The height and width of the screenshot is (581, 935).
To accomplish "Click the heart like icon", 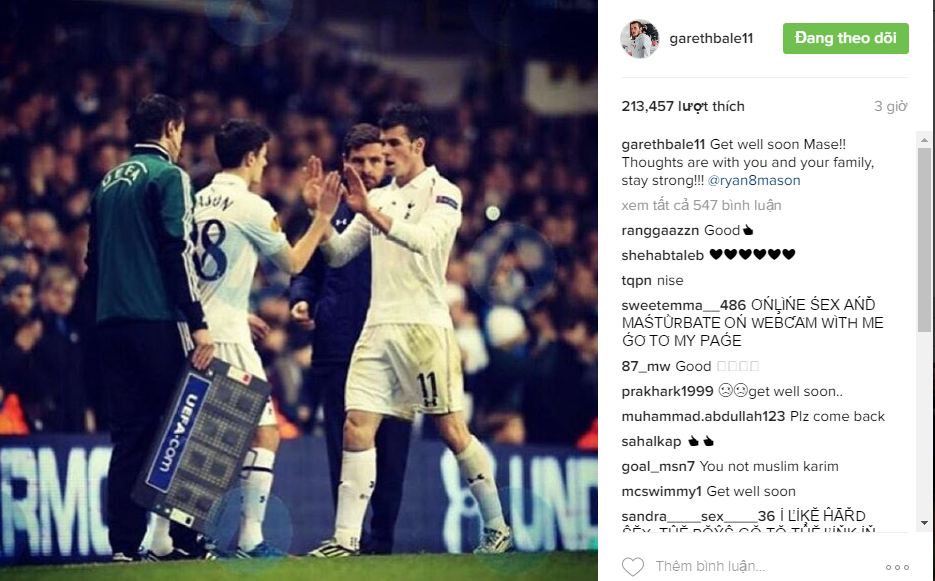I will 633,566.
